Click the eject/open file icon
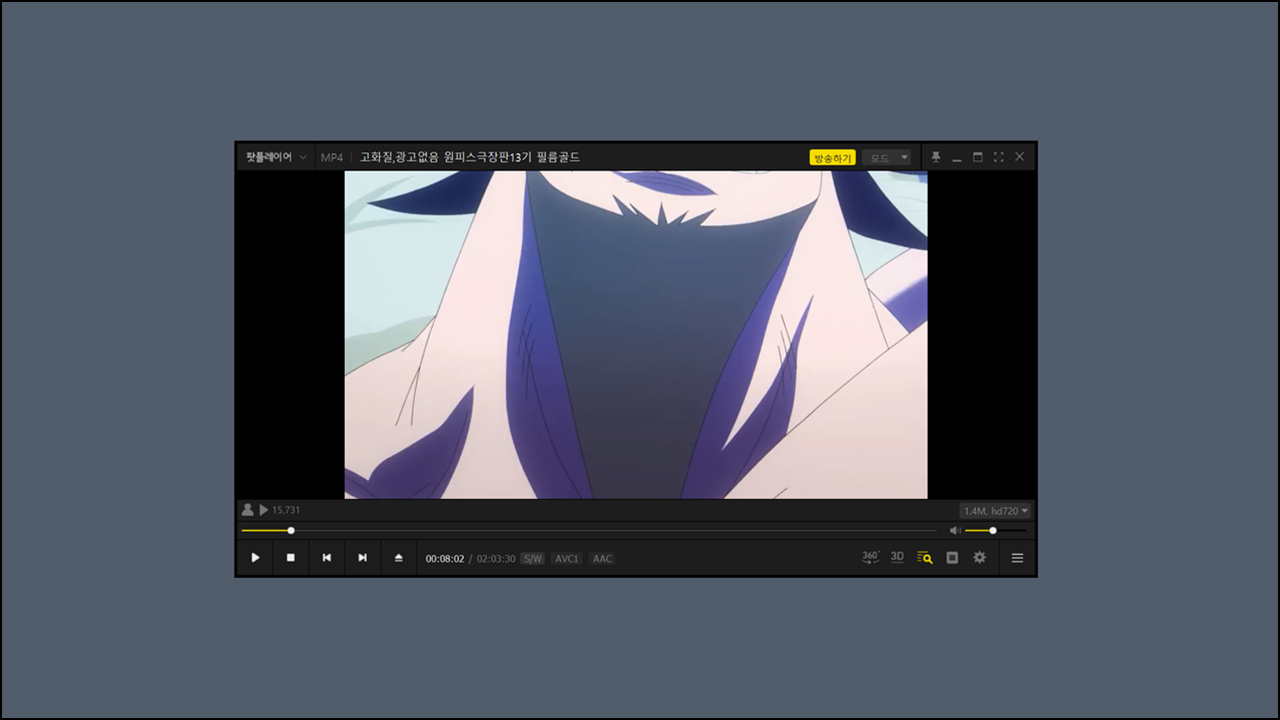The width and height of the screenshot is (1280, 720). tap(399, 558)
